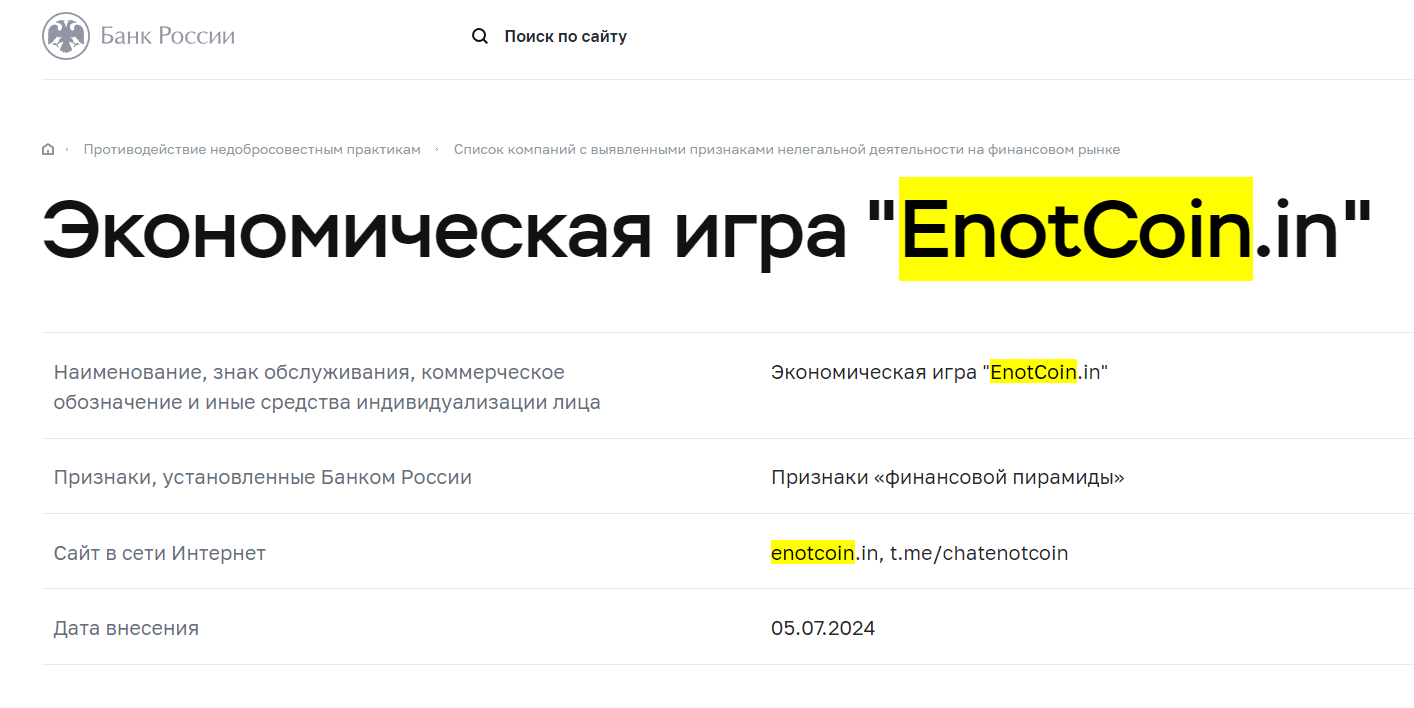
Task: Open 'Список компаний с выявленными признаками' breadcrumb
Action: (x=787, y=150)
